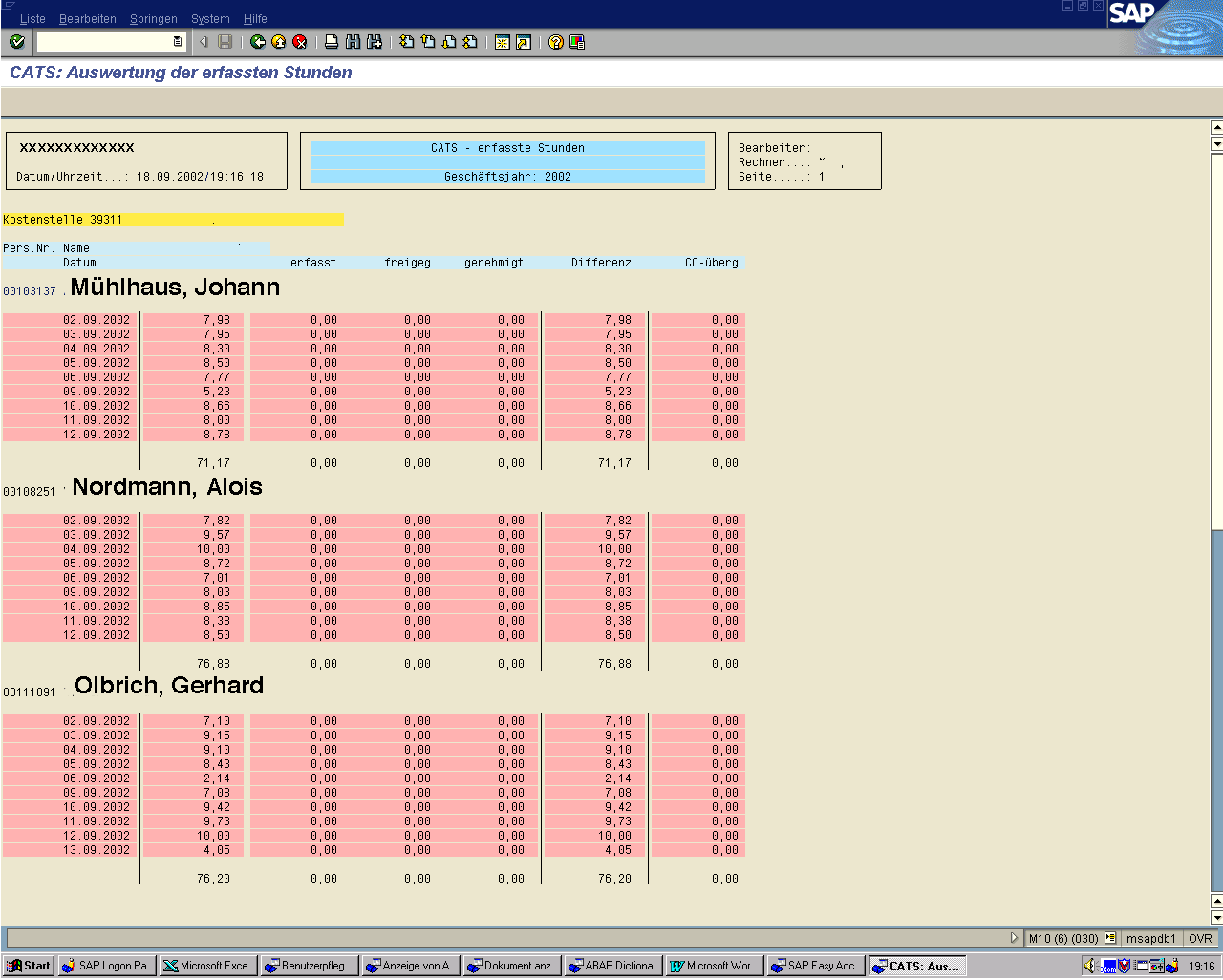Expand status bar with triangle arrow
This screenshot has height=980, width=1223.
pyautogui.click(x=1015, y=938)
